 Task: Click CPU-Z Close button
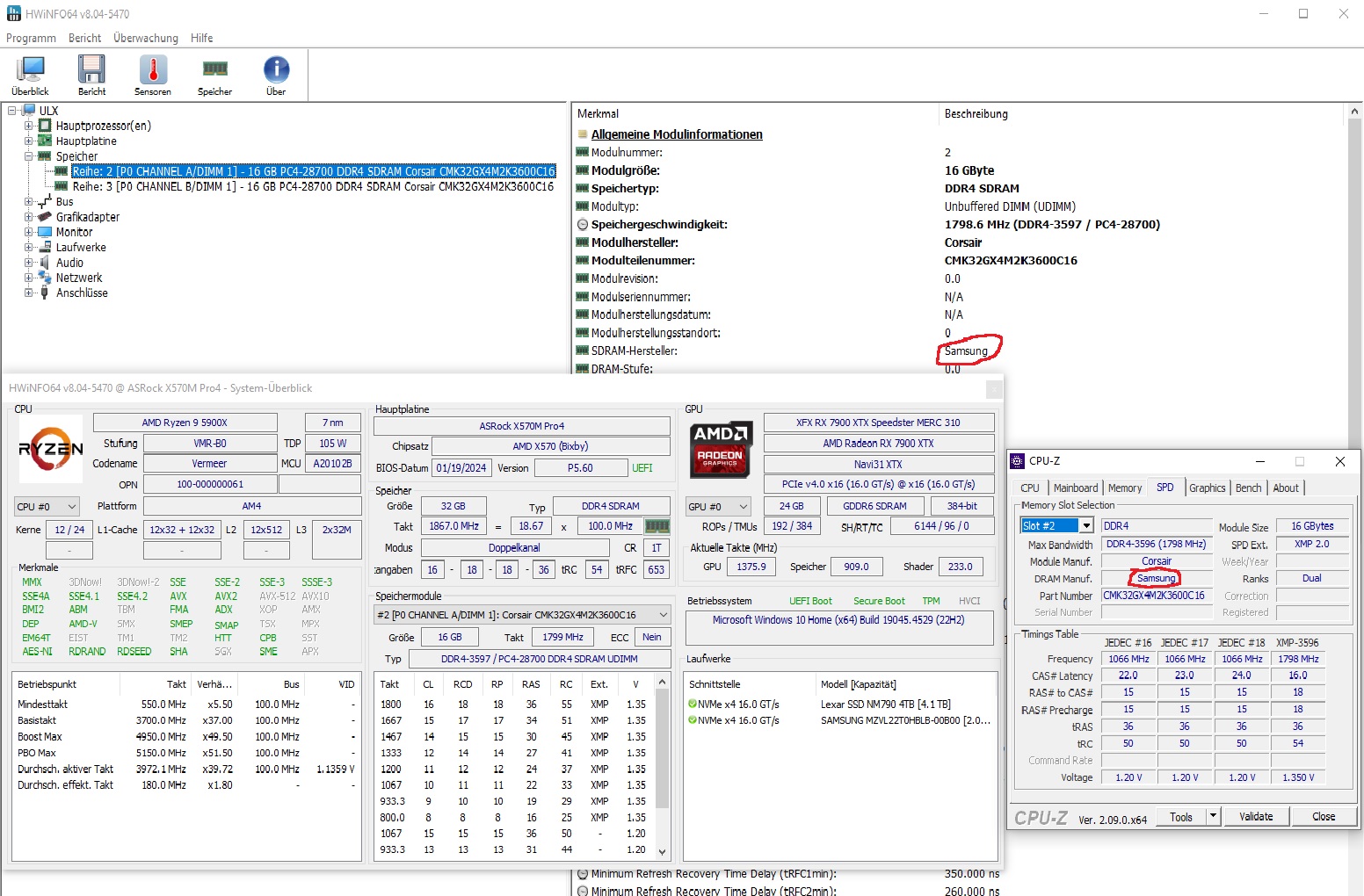pos(1324,816)
